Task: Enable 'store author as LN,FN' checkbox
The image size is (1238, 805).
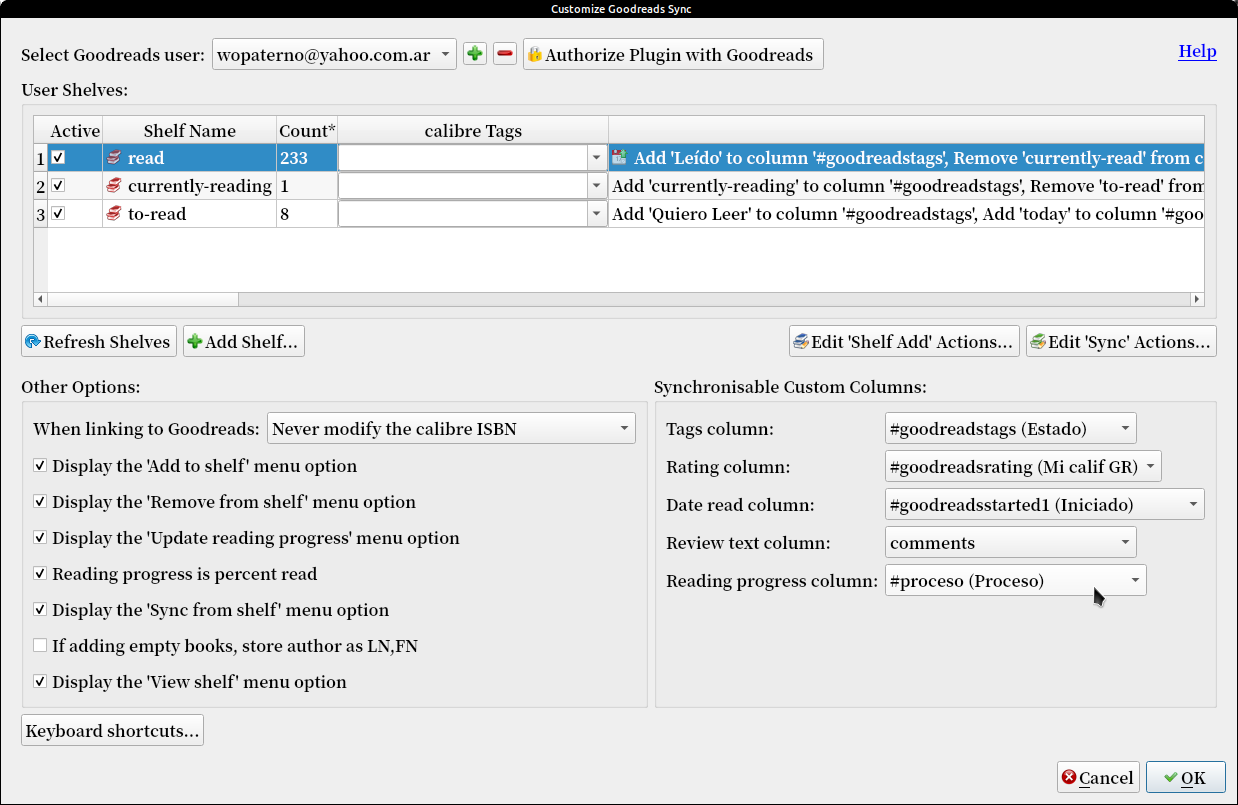Action: coord(40,646)
